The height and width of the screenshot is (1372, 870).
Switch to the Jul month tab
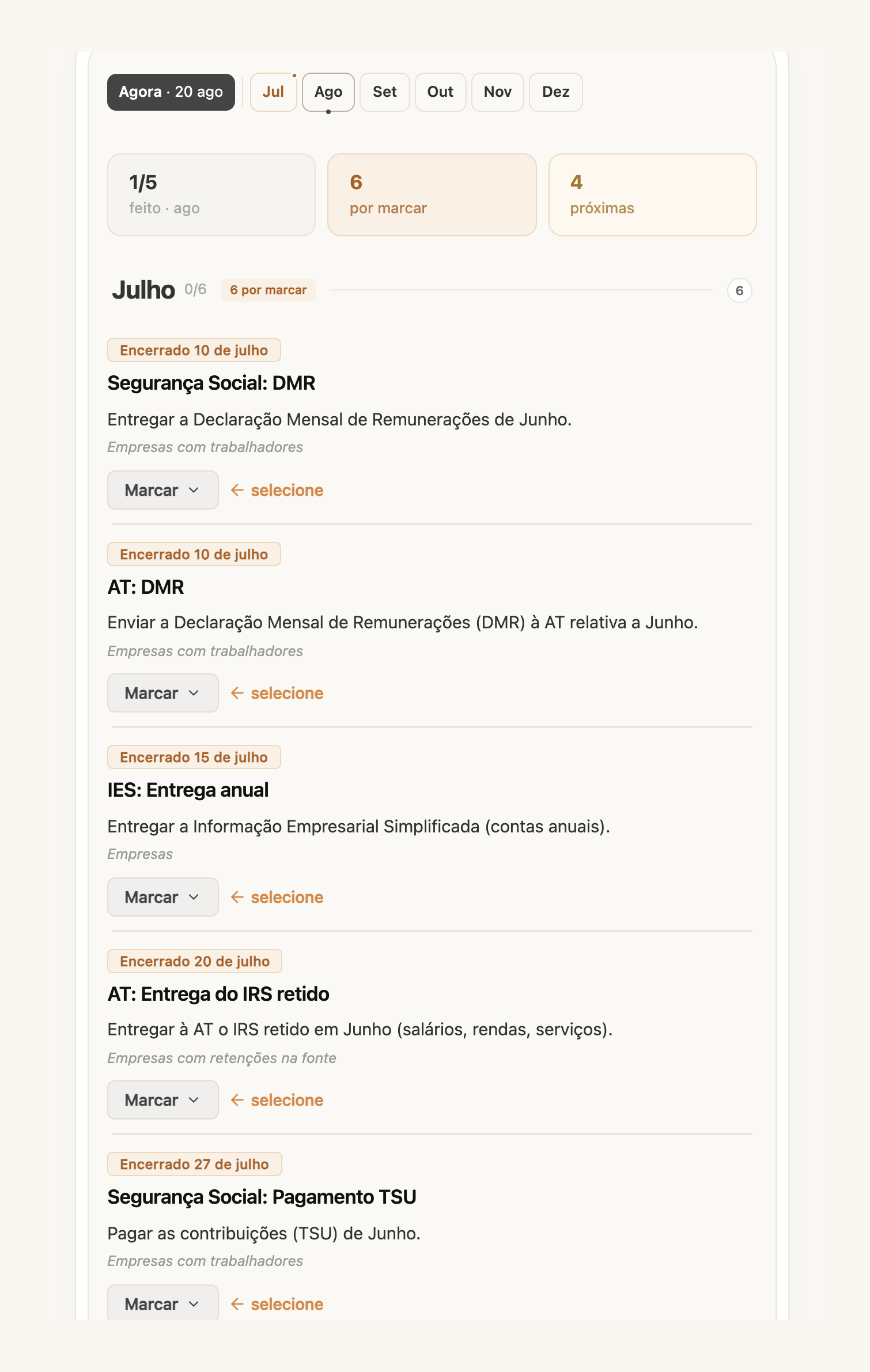273,92
